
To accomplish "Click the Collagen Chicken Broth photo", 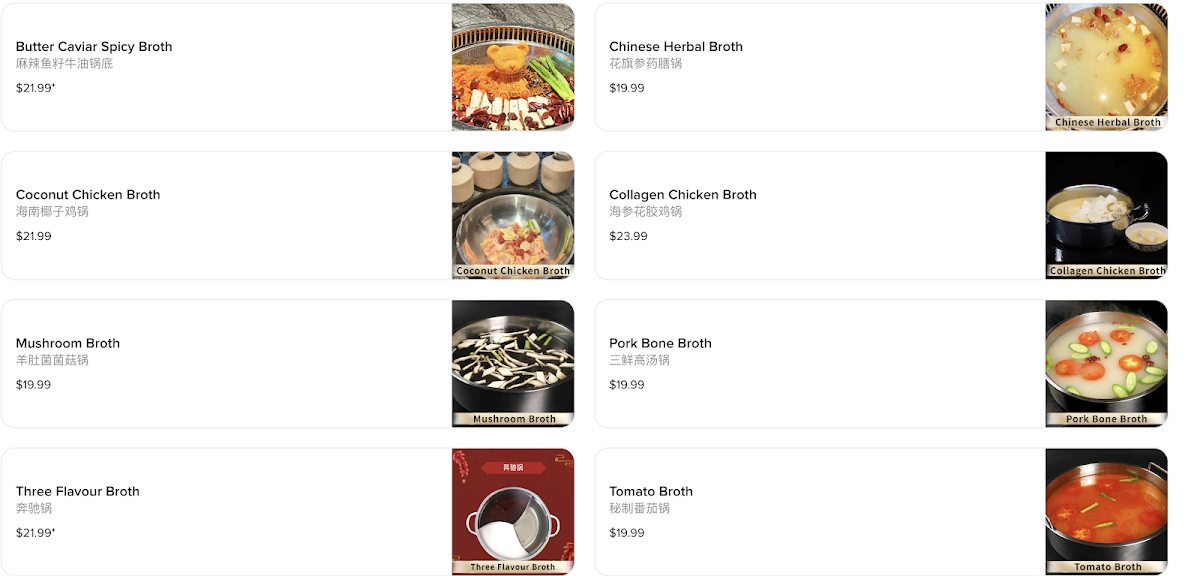I will (x=1106, y=215).
